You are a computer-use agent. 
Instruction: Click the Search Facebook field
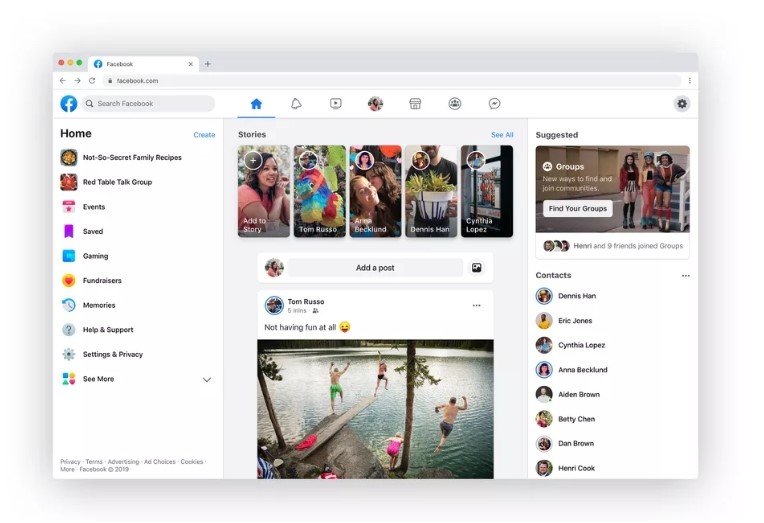click(x=148, y=103)
